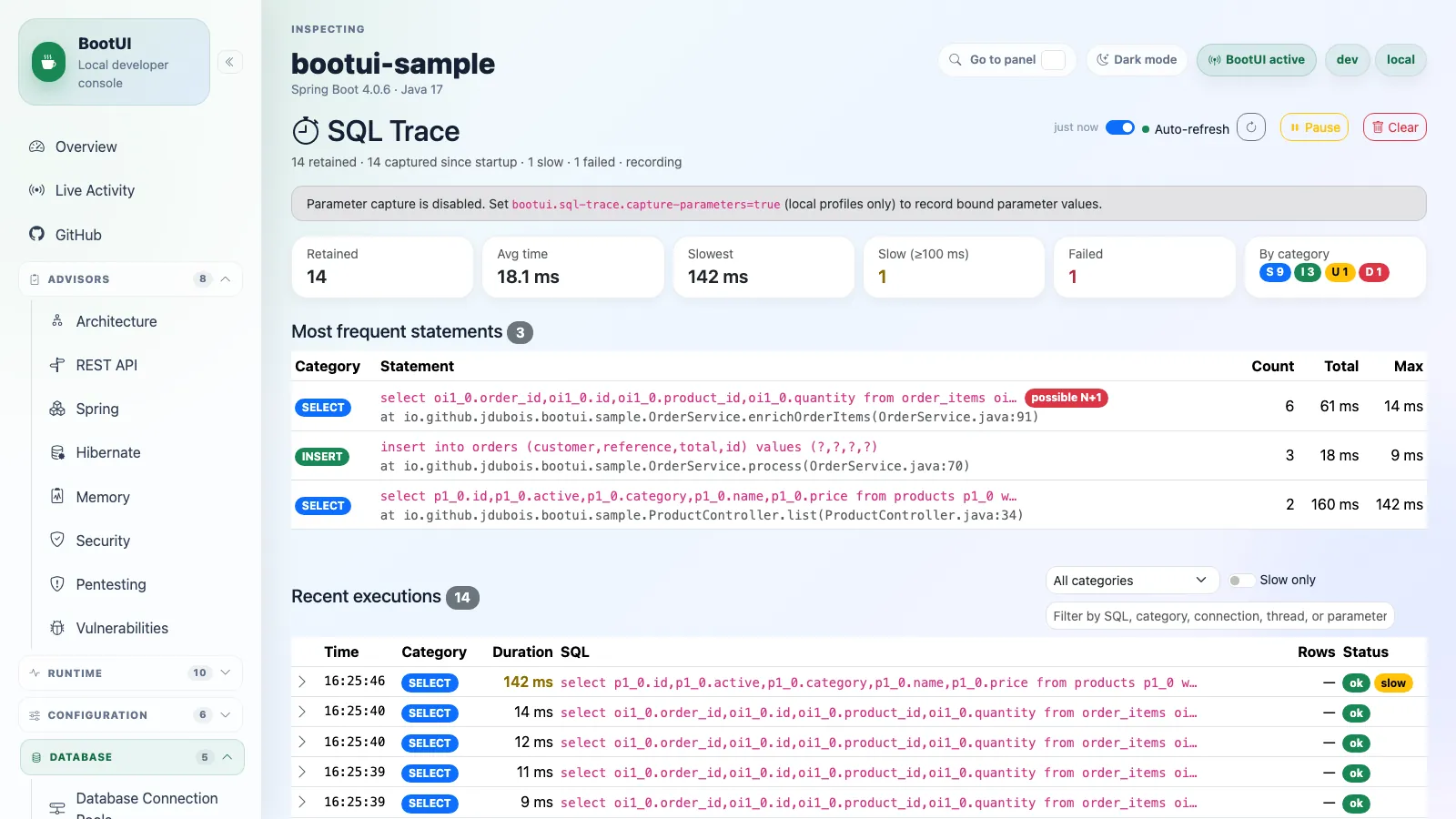Enable the Slow only toggle

click(1240, 581)
